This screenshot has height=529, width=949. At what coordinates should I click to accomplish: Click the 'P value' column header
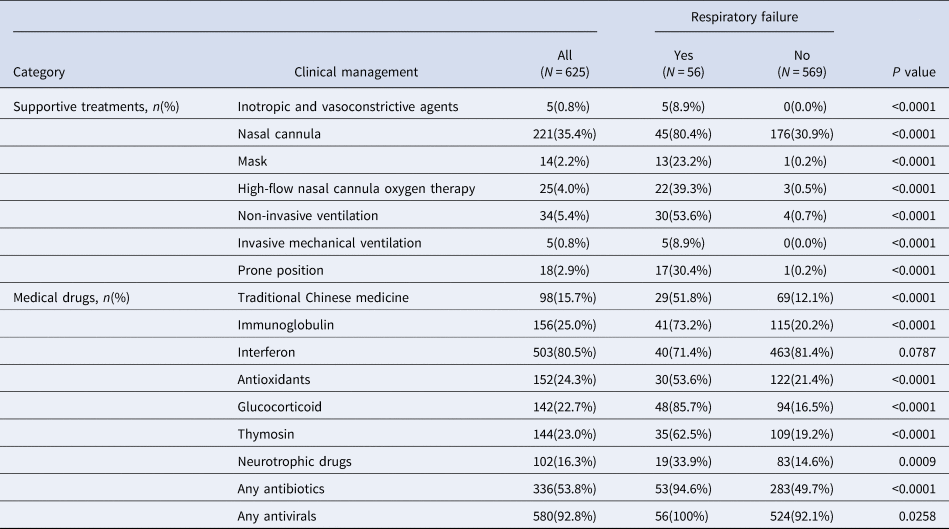tap(913, 72)
